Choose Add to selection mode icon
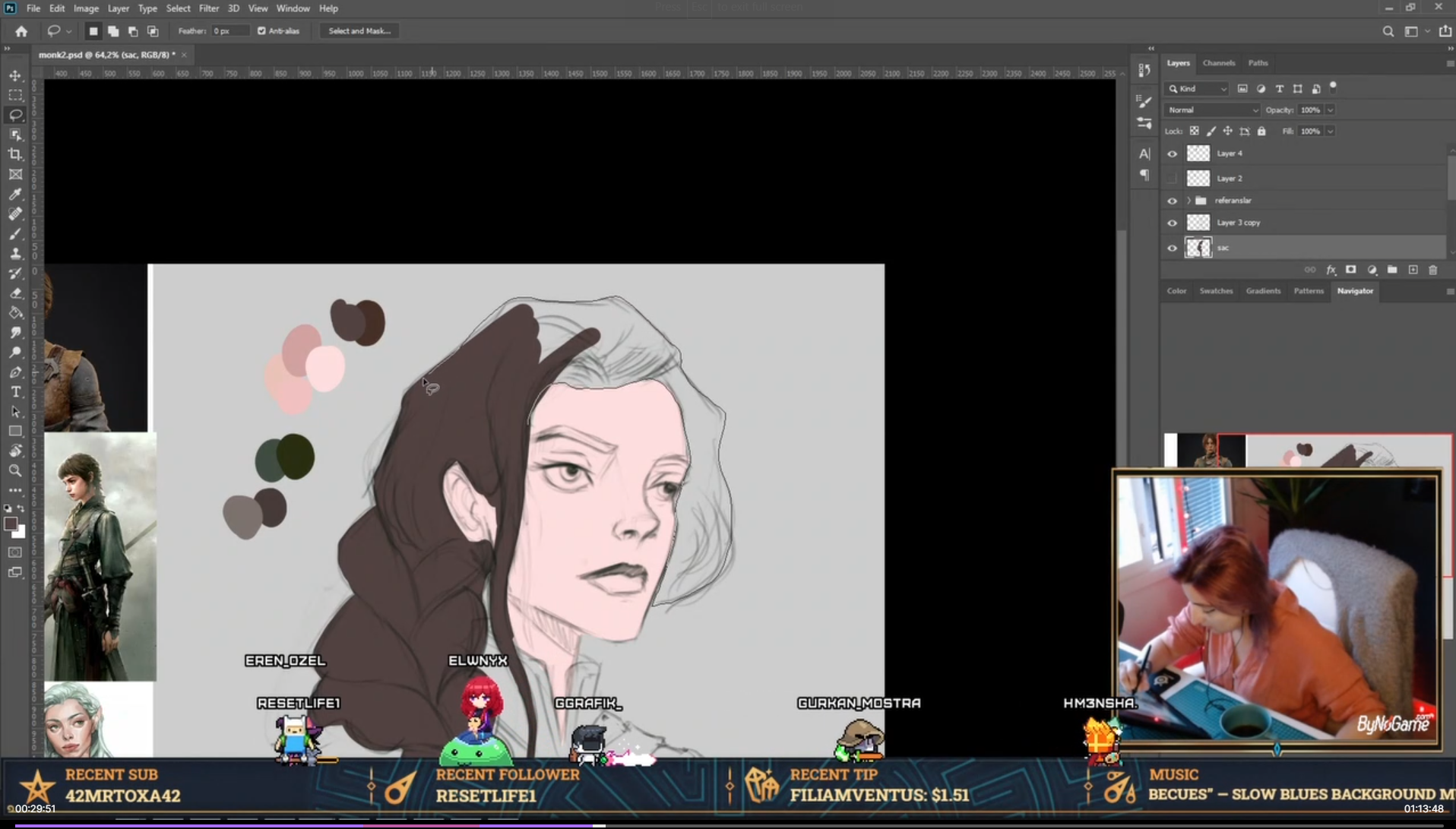Image resolution: width=1456 pixels, height=829 pixels. pos(113,31)
